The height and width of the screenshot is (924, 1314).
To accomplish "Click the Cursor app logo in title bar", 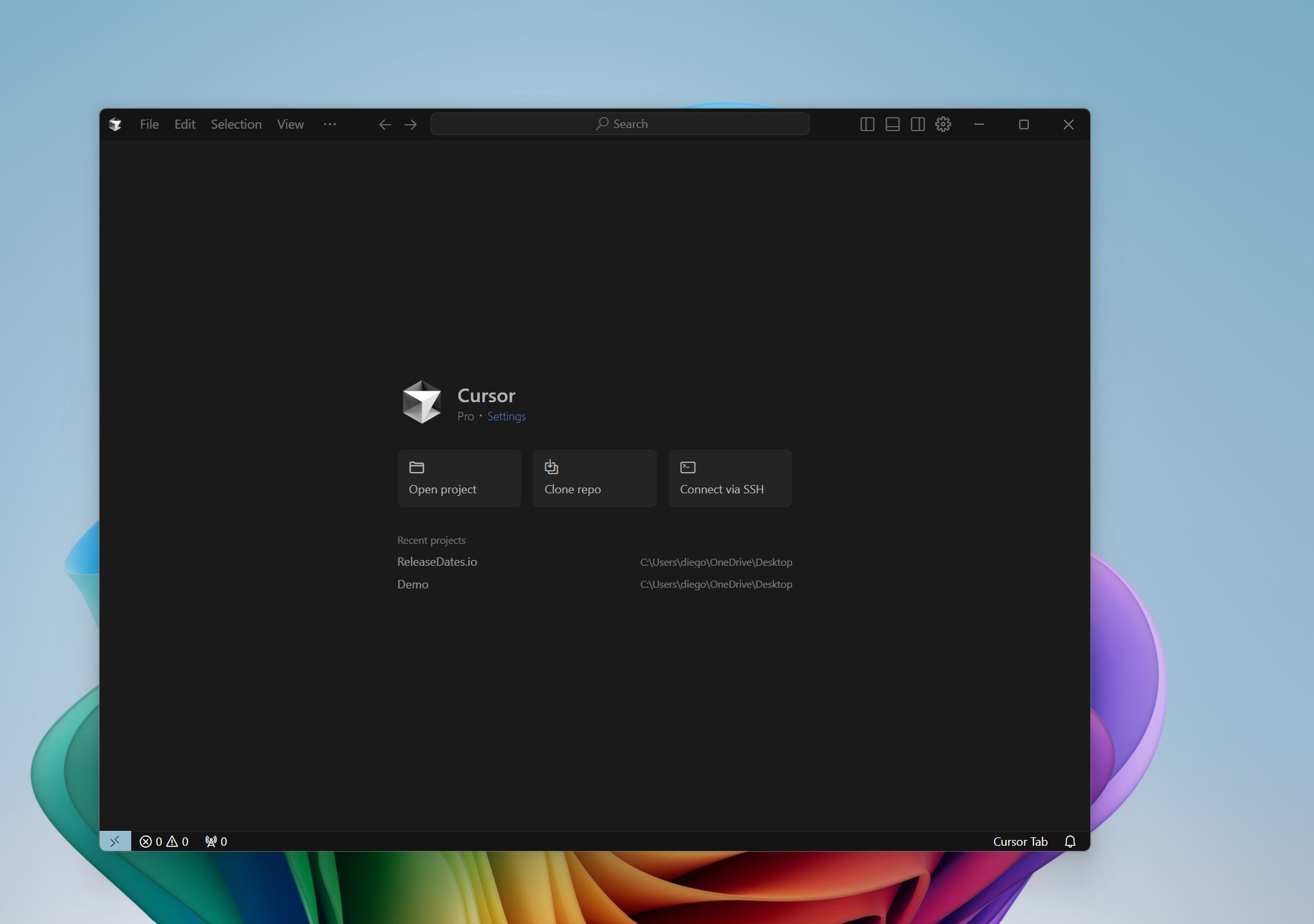I will (115, 124).
